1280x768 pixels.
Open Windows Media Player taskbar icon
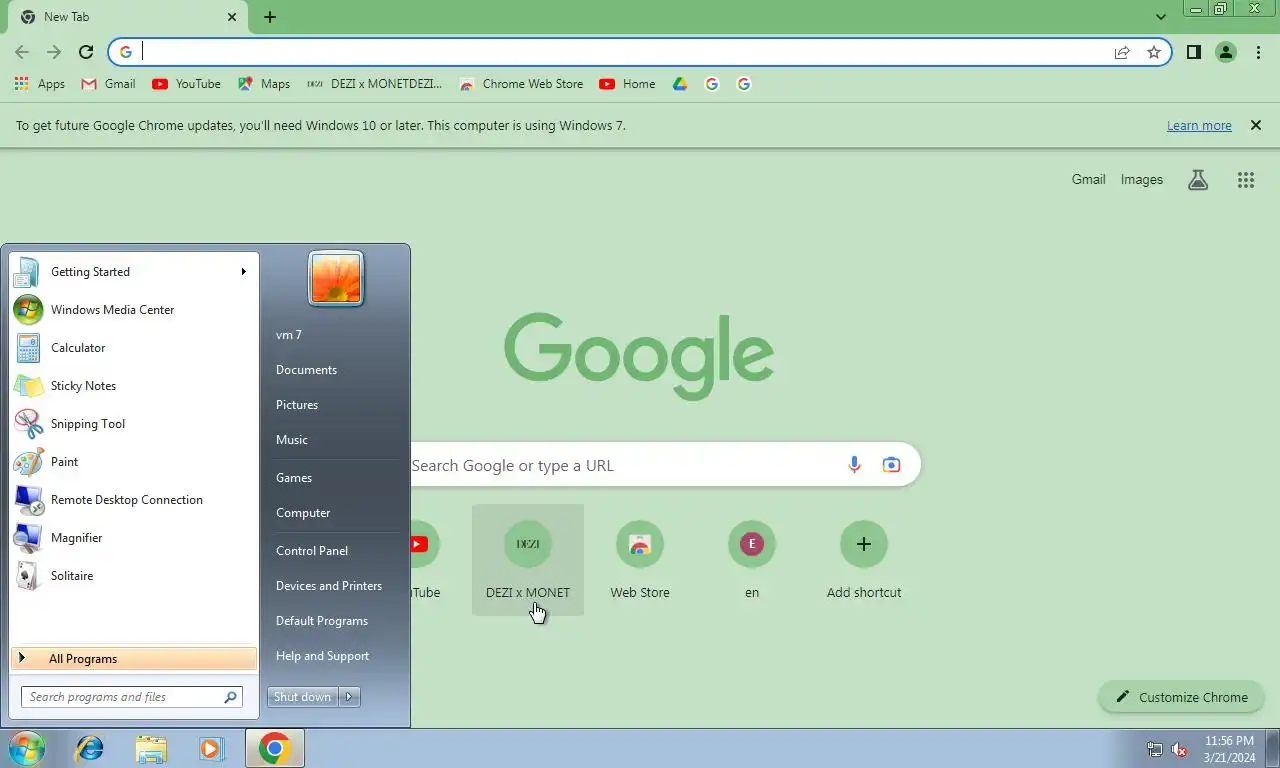(x=211, y=748)
